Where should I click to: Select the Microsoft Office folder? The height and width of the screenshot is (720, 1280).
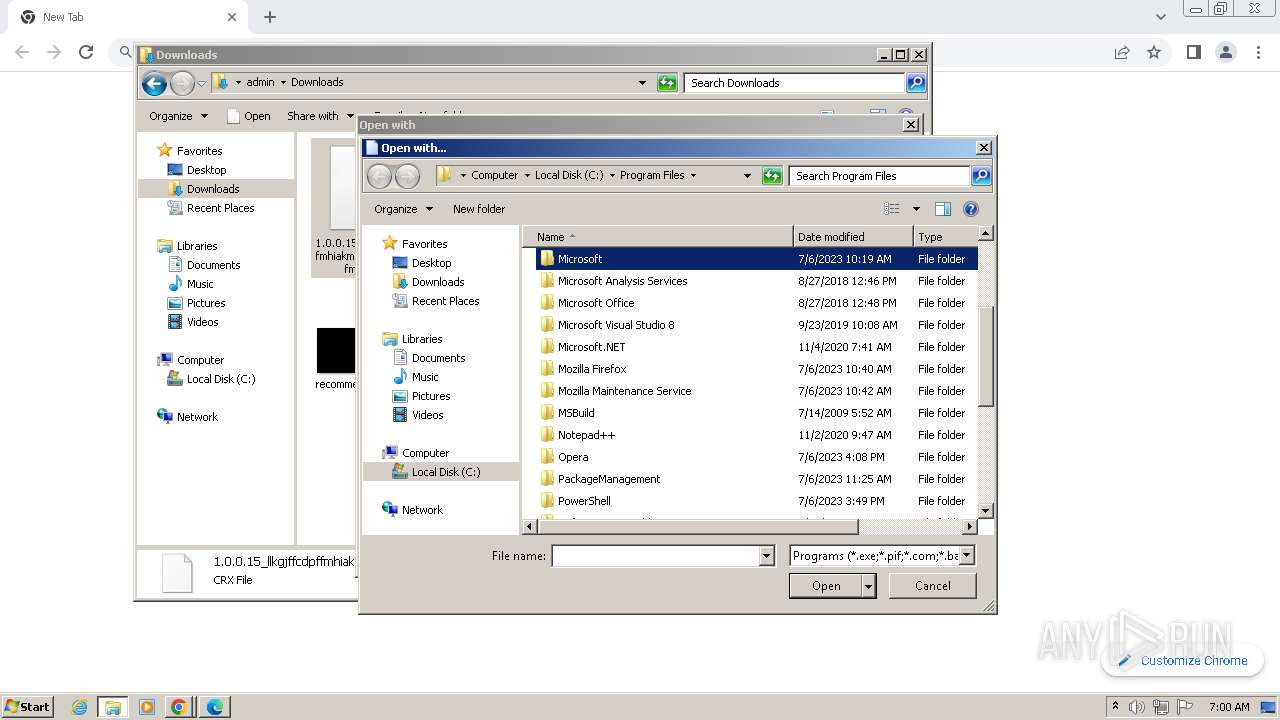(757, 303)
